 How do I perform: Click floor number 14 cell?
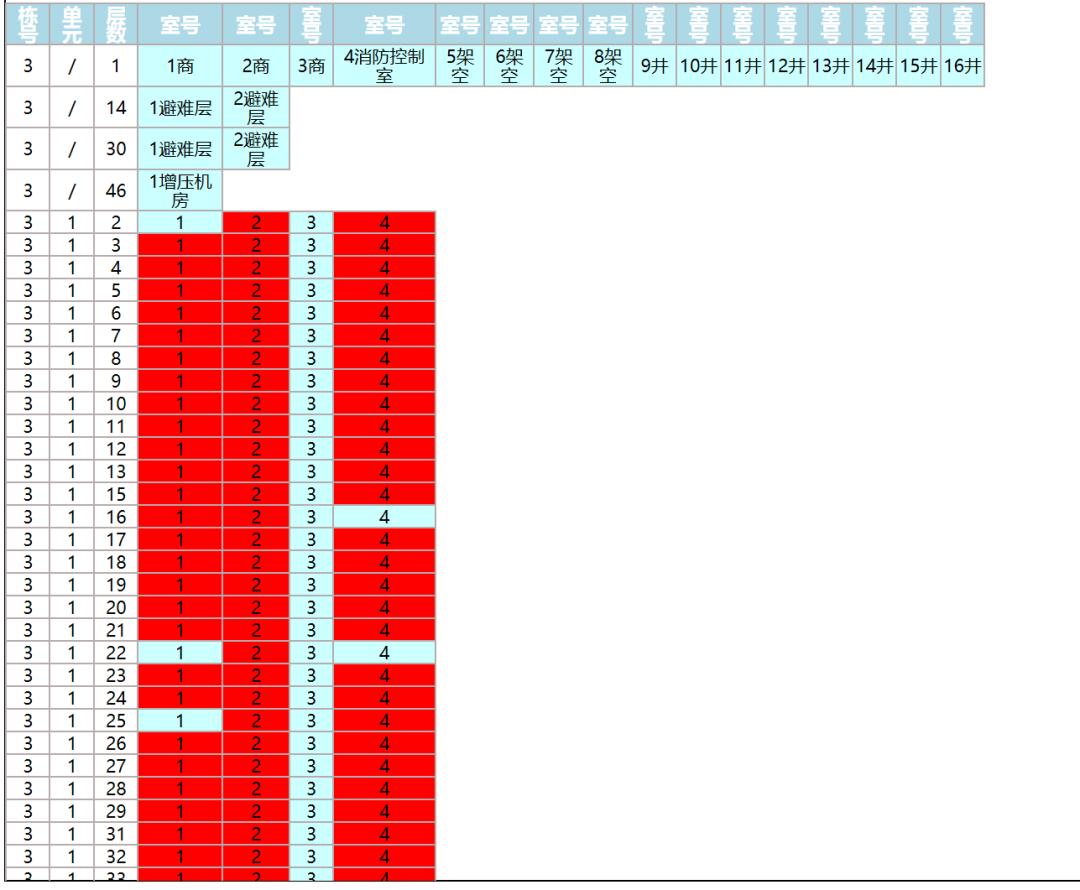[x=116, y=107]
